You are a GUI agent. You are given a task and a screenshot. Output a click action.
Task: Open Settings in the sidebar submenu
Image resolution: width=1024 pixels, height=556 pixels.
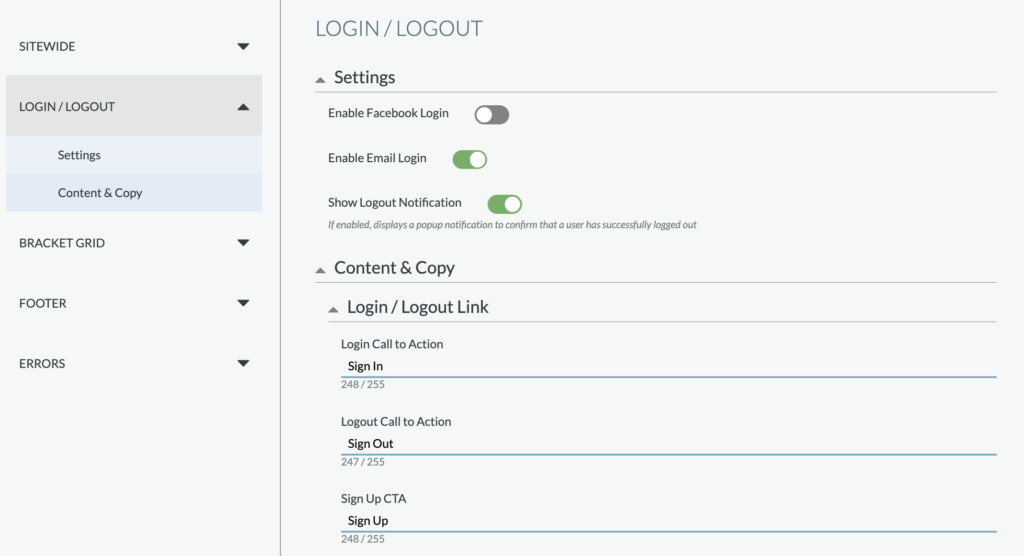(79, 155)
